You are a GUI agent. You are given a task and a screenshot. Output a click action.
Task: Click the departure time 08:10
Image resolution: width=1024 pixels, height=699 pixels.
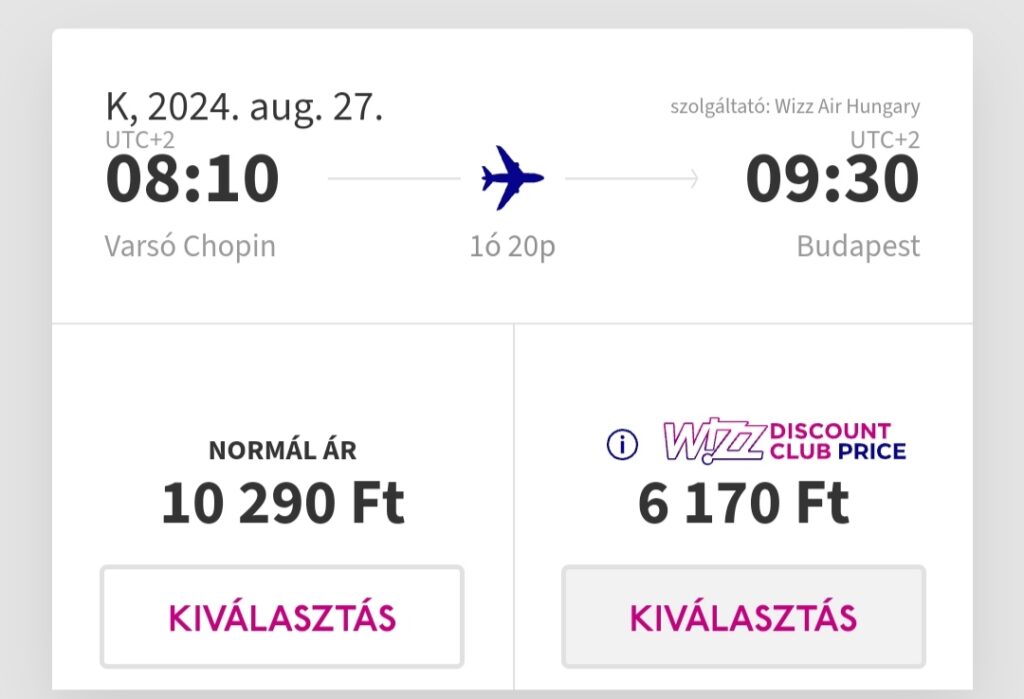point(192,178)
